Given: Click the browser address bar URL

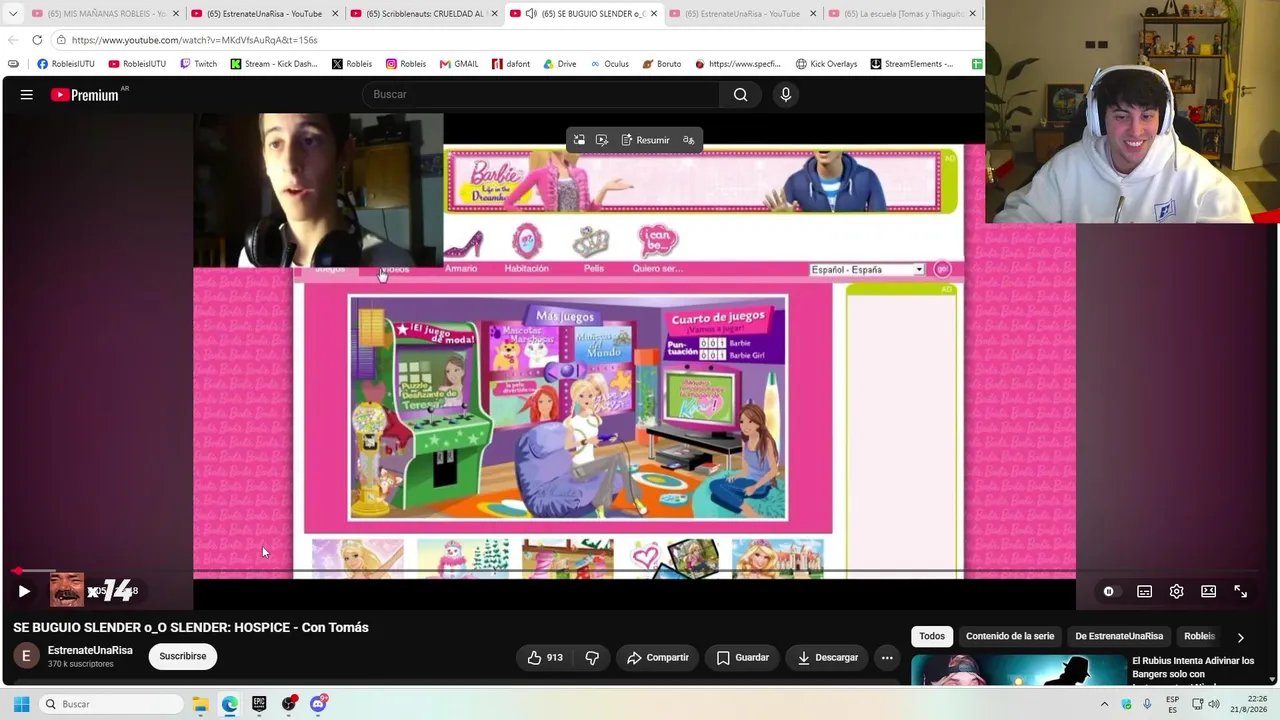Looking at the screenshot, I should 195,40.
